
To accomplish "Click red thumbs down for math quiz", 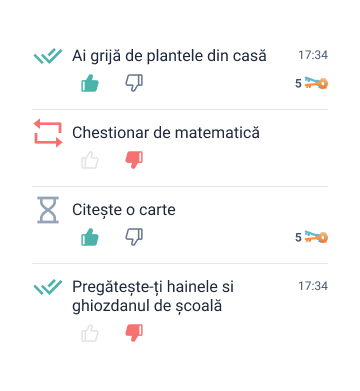I will (134, 160).
